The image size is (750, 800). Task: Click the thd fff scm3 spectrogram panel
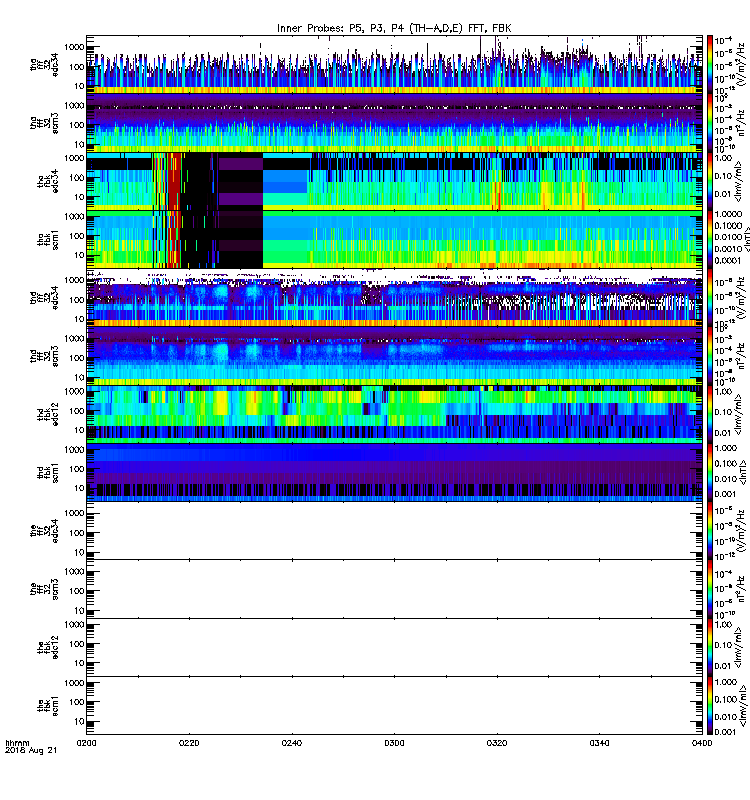tap(394, 356)
